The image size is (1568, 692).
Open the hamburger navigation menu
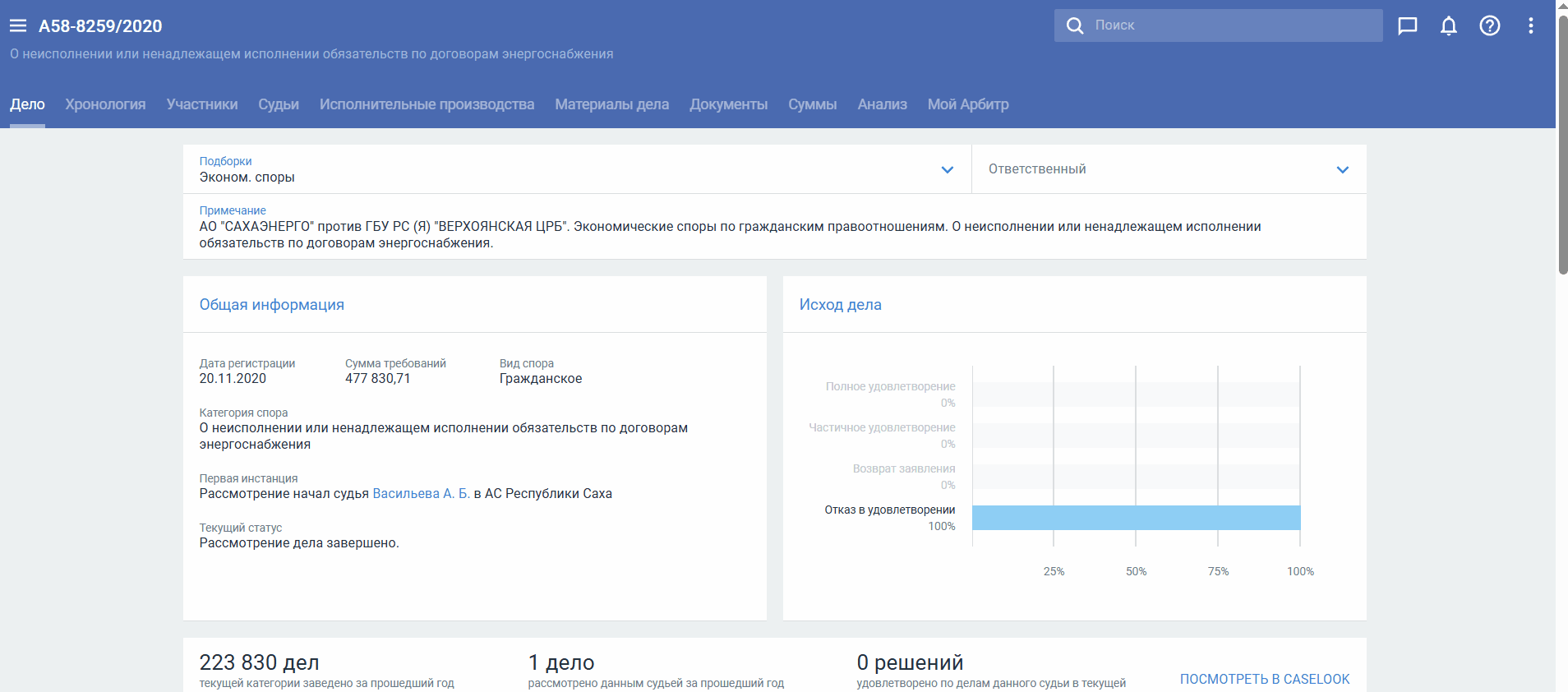(x=18, y=25)
